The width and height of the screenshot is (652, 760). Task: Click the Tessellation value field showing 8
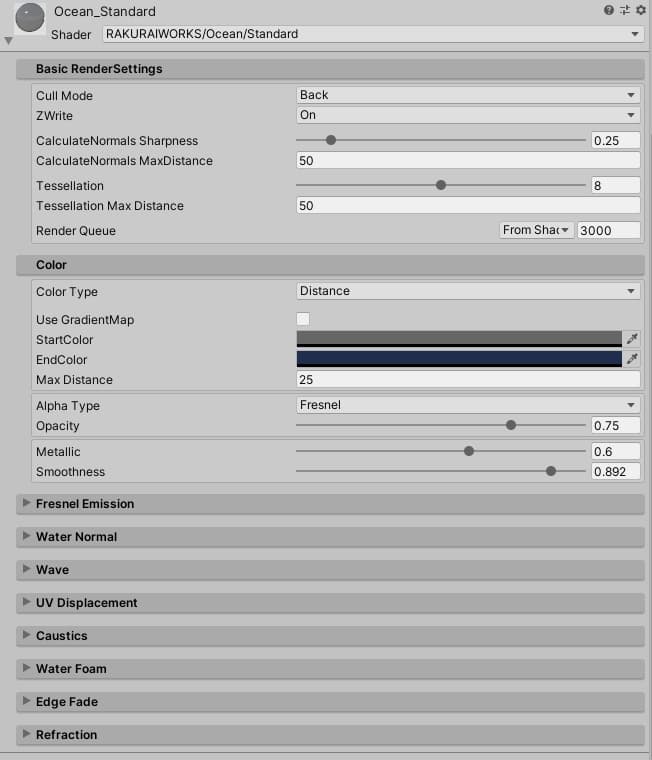615,186
